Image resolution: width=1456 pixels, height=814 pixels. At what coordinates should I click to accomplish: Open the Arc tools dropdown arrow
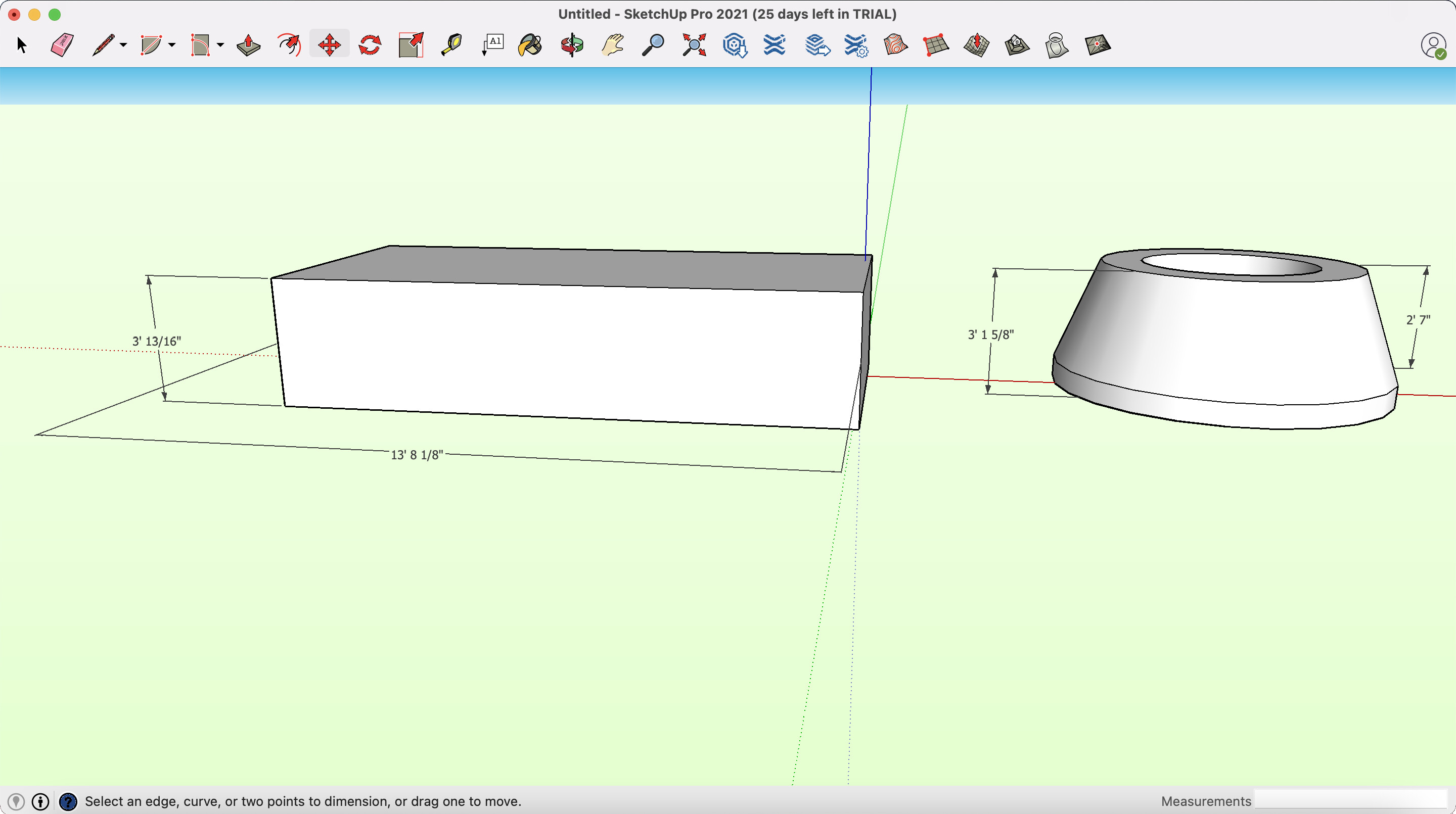click(x=172, y=44)
